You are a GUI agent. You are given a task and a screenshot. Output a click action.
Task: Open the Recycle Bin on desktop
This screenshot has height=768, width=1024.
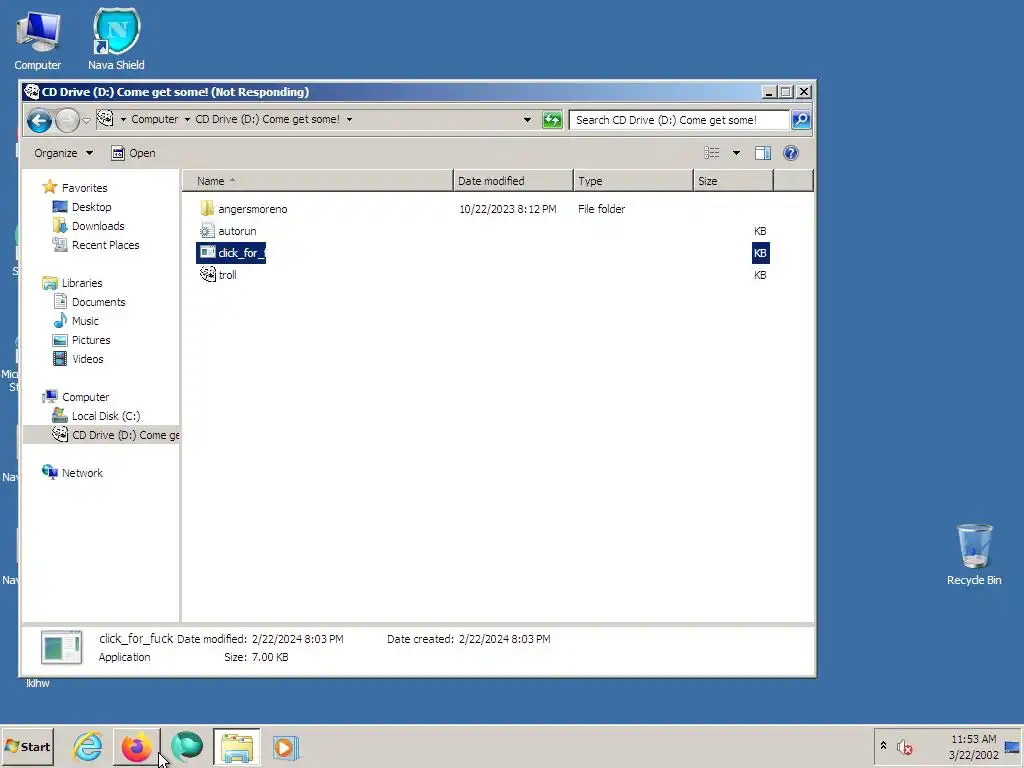pyautogui.click(x=974, y=554)
